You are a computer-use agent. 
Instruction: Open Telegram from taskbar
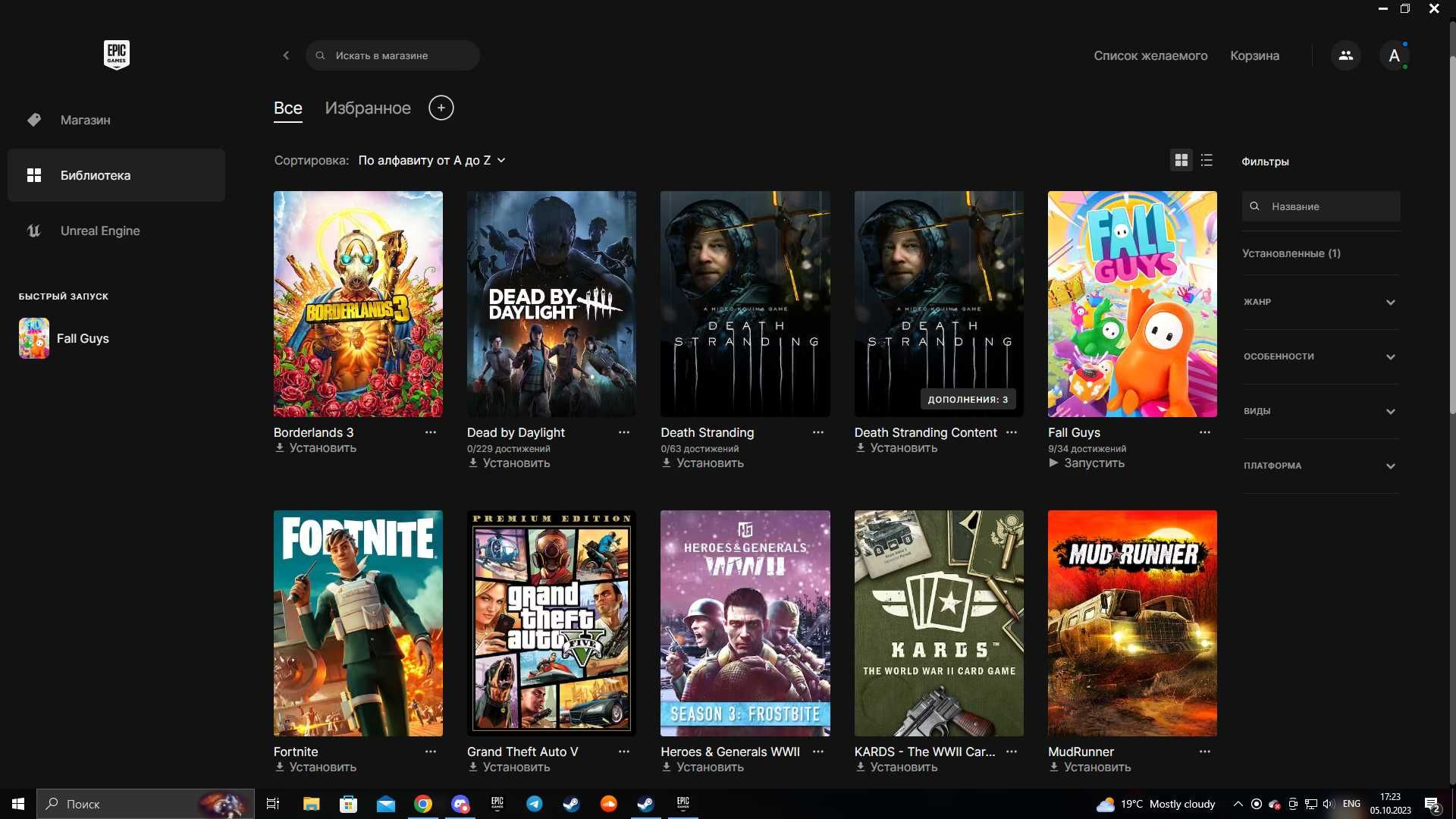click(x=535, y=804)
